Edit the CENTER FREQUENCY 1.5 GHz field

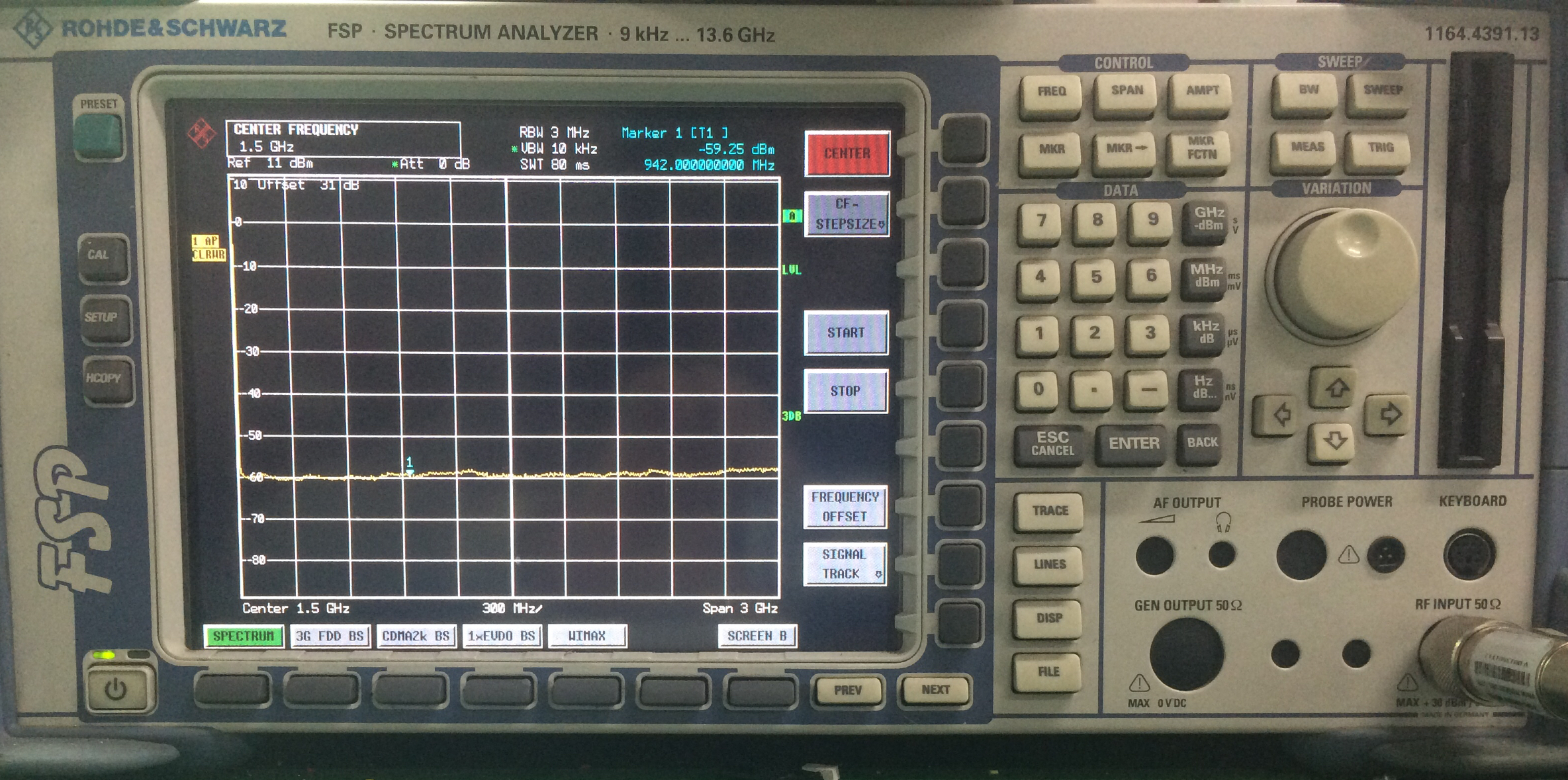click(x=343, y=138)
